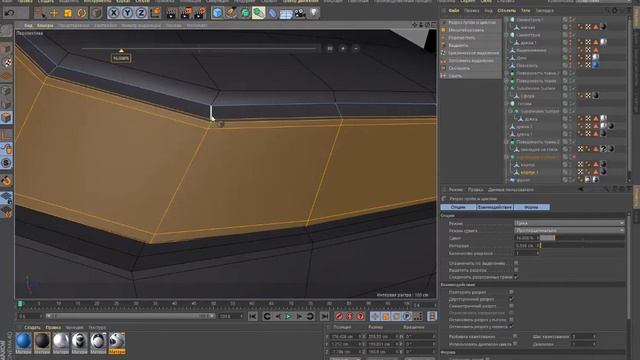640x360 pixels.
Task: Activate the highlighted Polygons mode icon
Action: click(x=6, y=118)
